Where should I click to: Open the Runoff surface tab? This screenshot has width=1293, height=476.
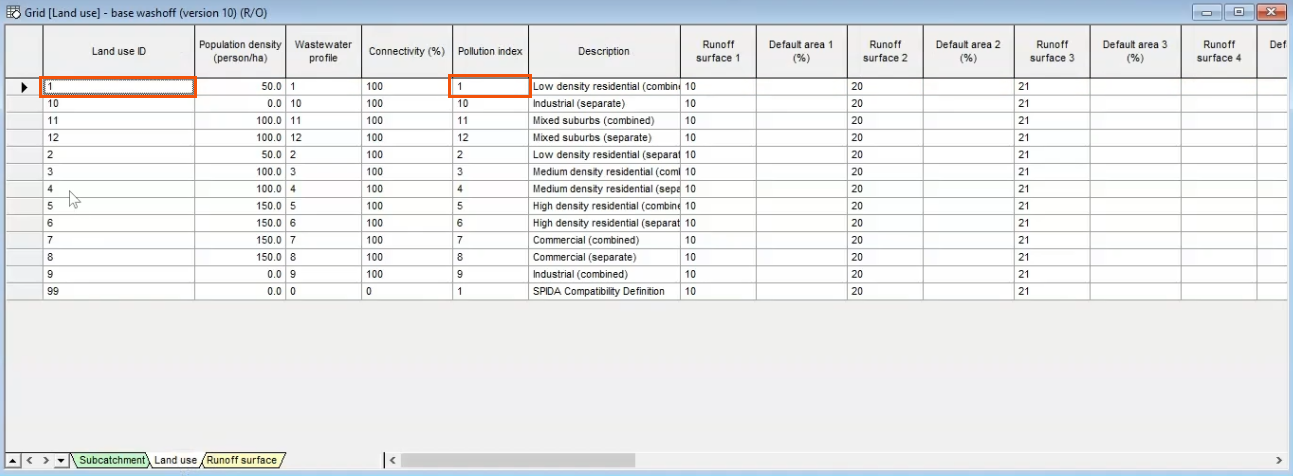point(242,460)
